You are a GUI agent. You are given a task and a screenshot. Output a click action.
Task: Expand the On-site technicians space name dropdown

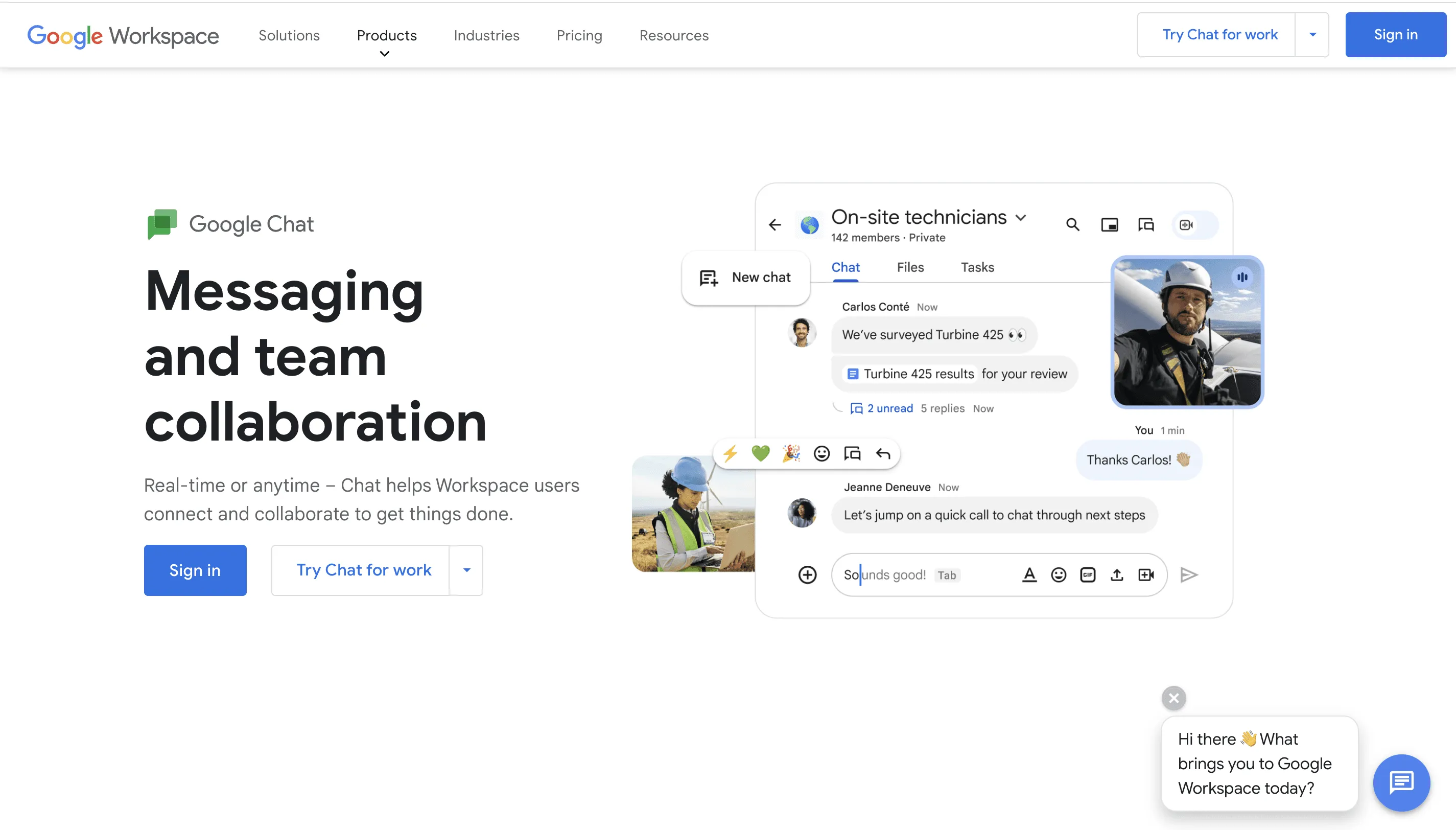point(1020,217)
